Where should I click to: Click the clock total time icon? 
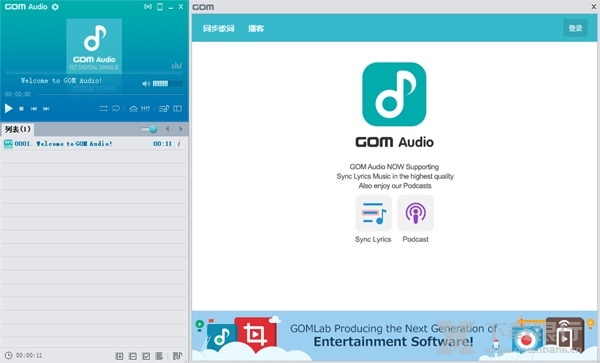pos(8,356)
